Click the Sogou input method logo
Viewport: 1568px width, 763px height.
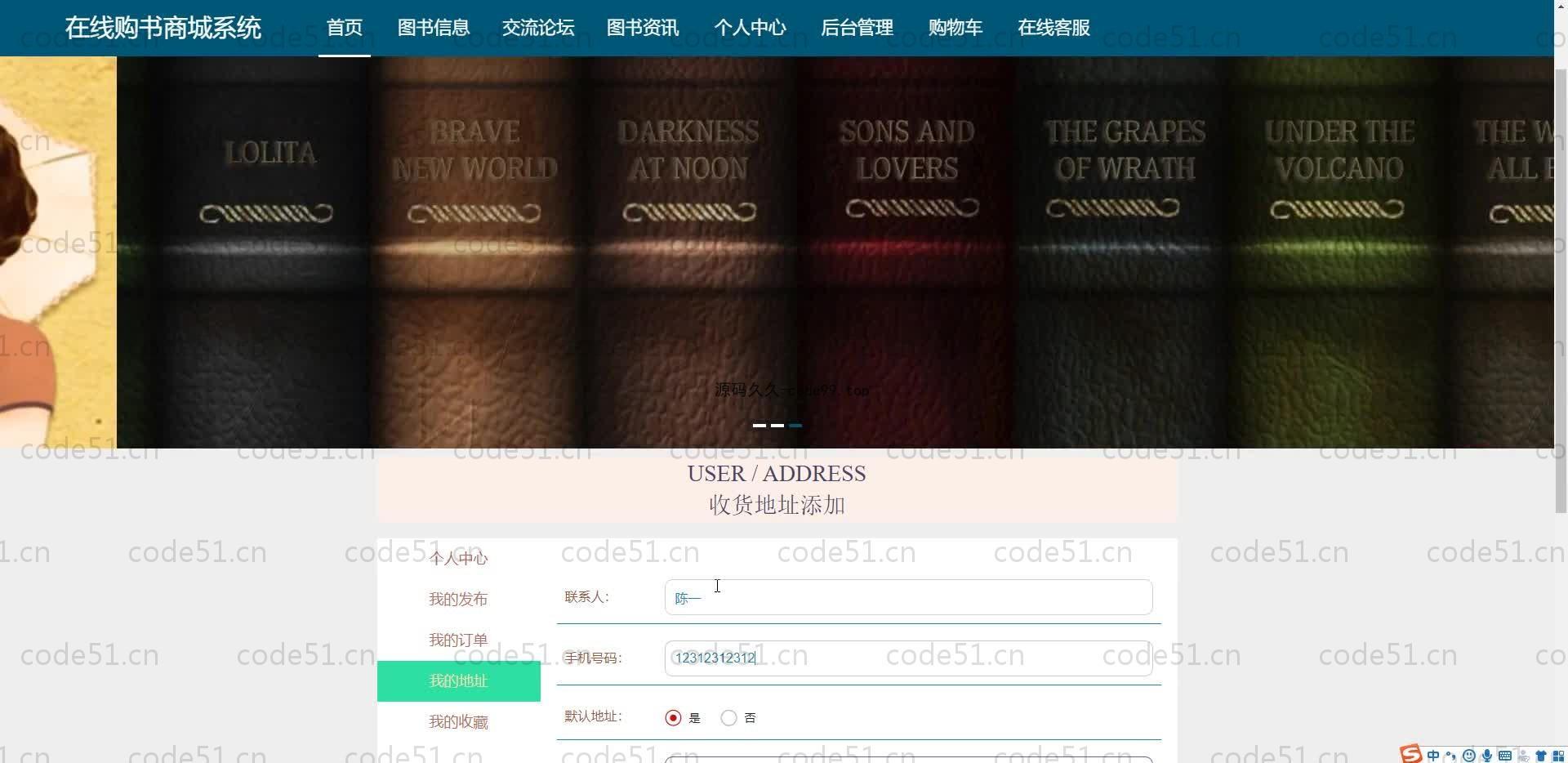coord(1410,754)
